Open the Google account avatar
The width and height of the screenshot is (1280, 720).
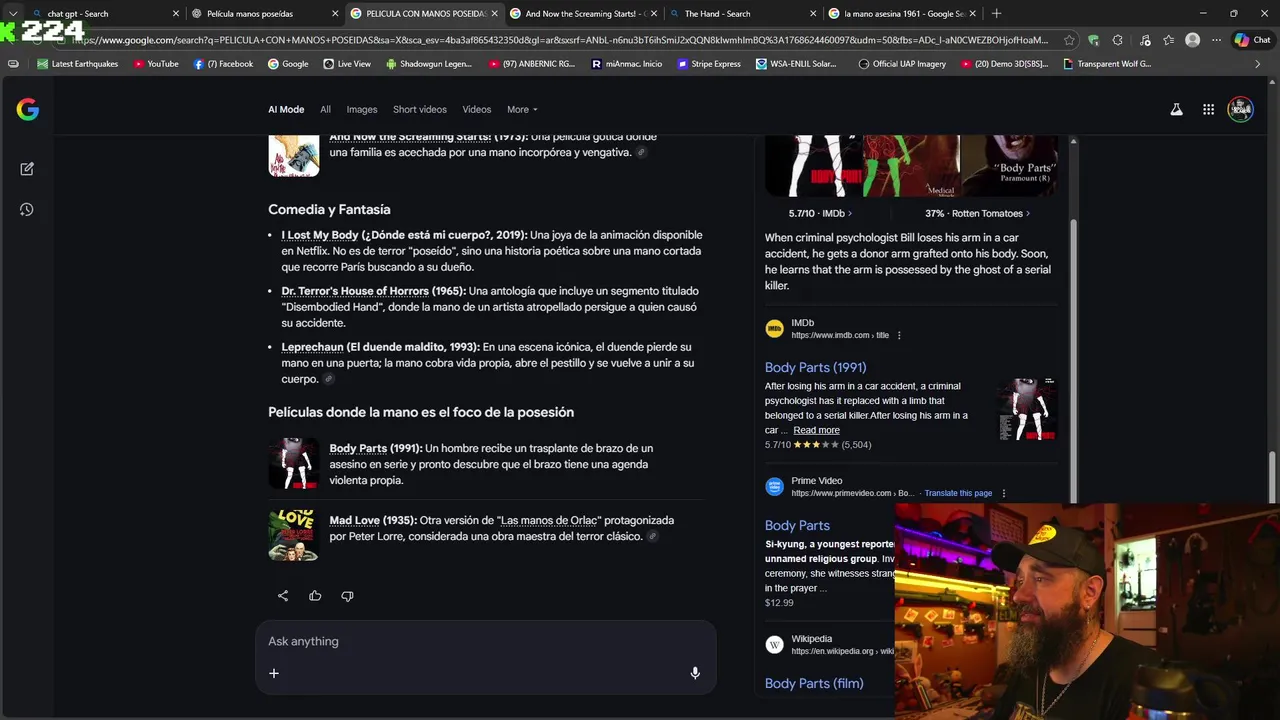(1240, 109)
